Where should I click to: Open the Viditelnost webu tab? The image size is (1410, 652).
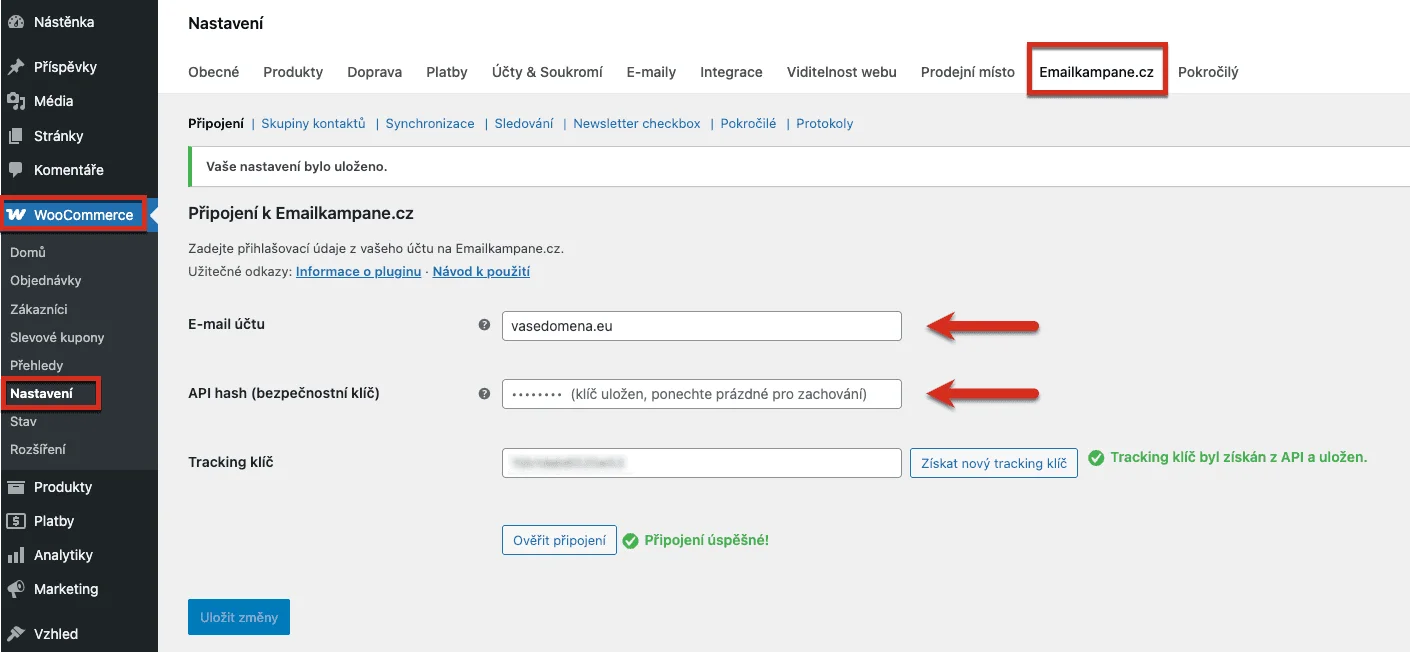(842, 72)
